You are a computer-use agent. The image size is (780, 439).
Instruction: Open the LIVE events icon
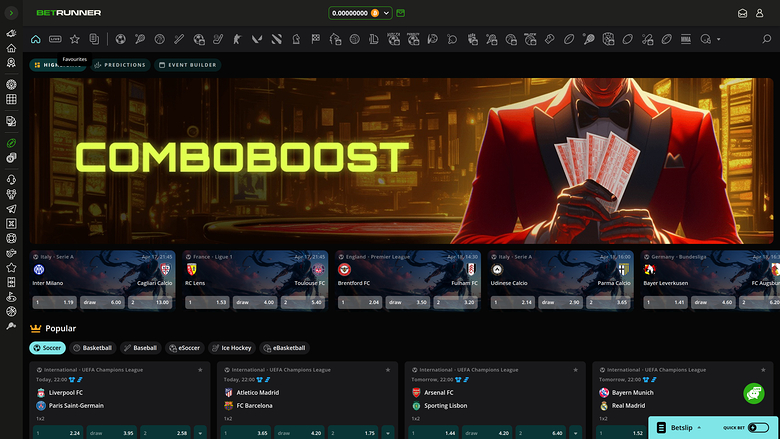55,39
